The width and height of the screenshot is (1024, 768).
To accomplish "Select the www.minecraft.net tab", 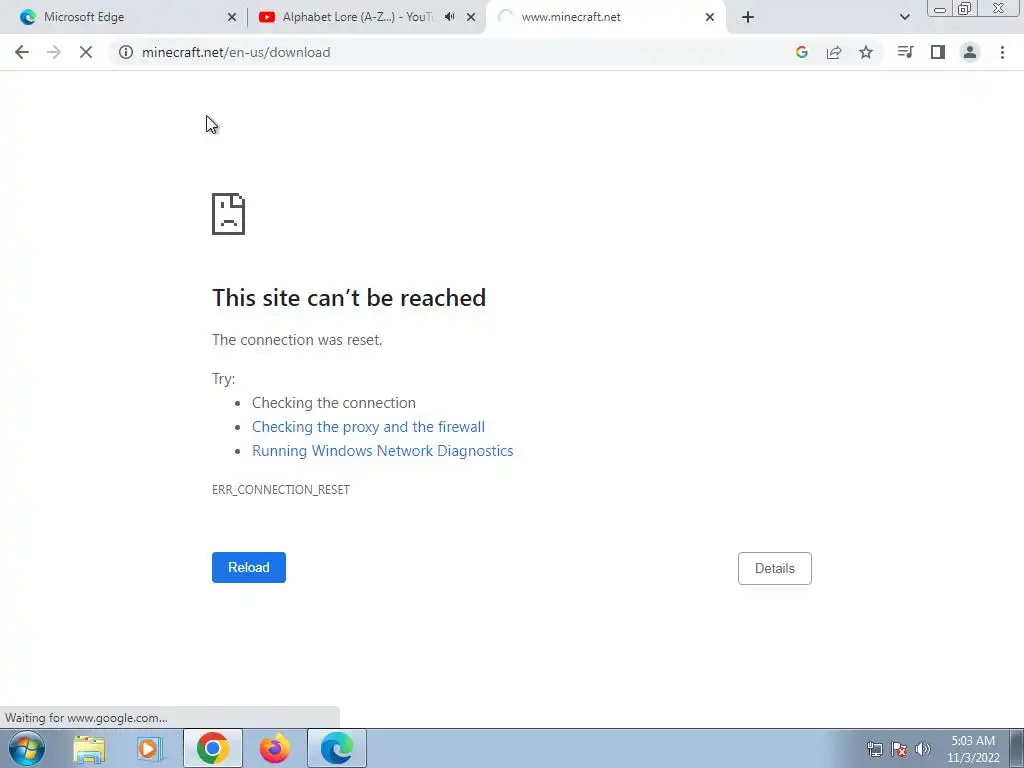I will pyautogui.click(x=605, y=17).
